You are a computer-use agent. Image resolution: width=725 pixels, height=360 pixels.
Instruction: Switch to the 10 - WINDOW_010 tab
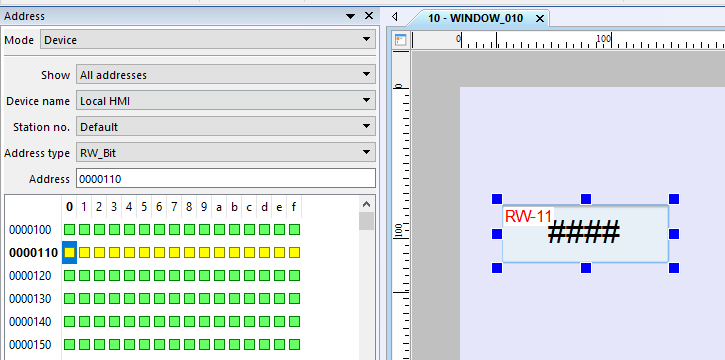click(475, 18)
